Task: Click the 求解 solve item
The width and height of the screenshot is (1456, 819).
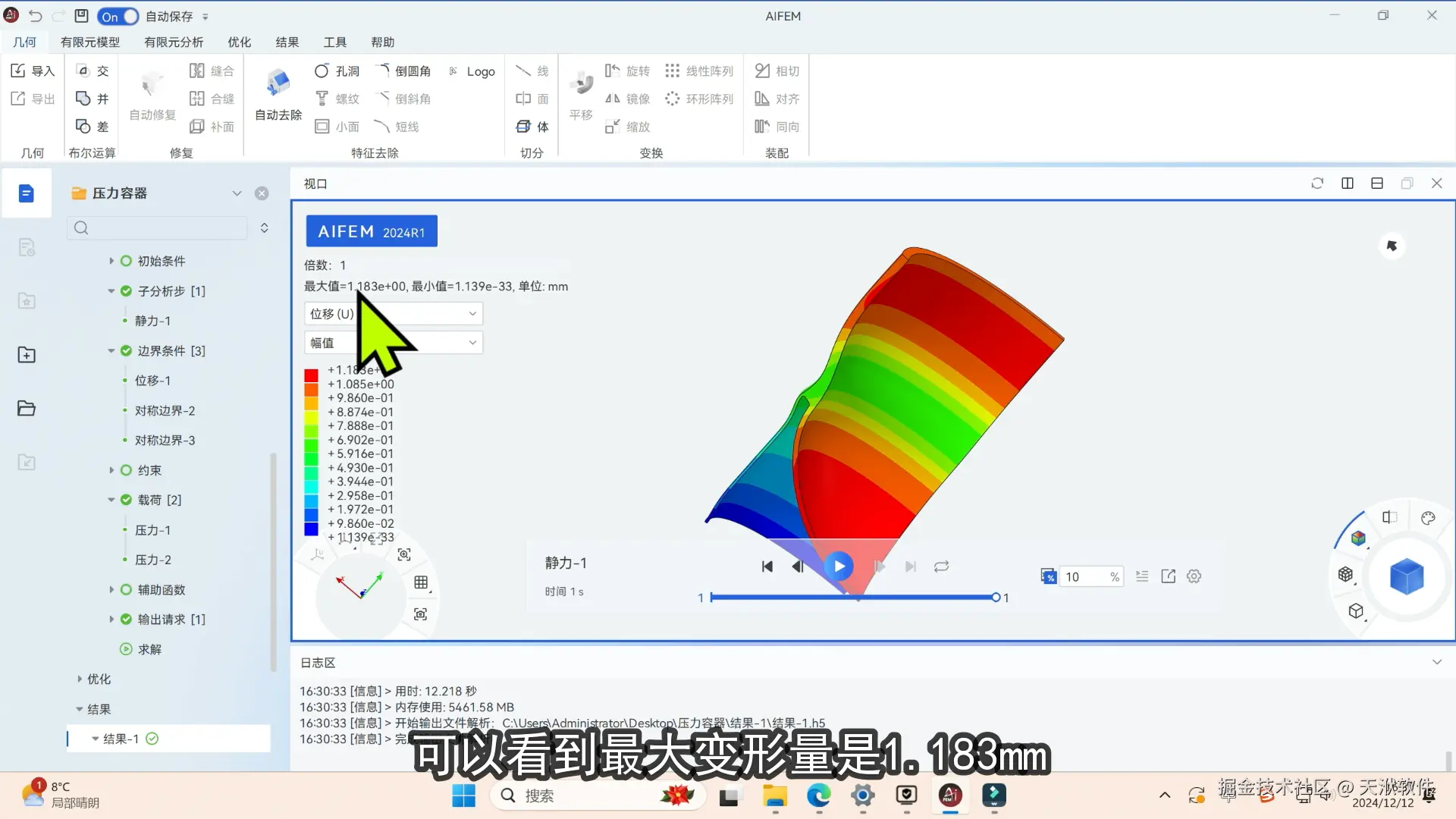Action: point(149,649)
